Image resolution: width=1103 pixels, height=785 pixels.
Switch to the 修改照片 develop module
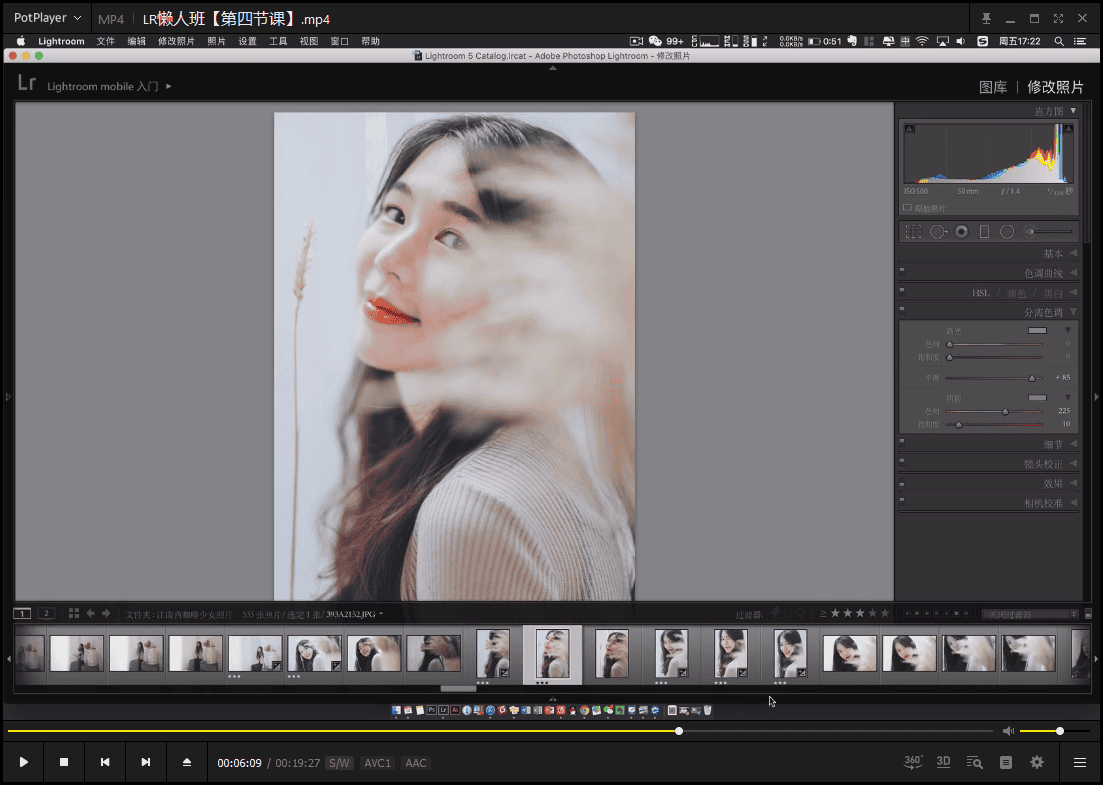pyautogui.click(x=1055, y=87)
